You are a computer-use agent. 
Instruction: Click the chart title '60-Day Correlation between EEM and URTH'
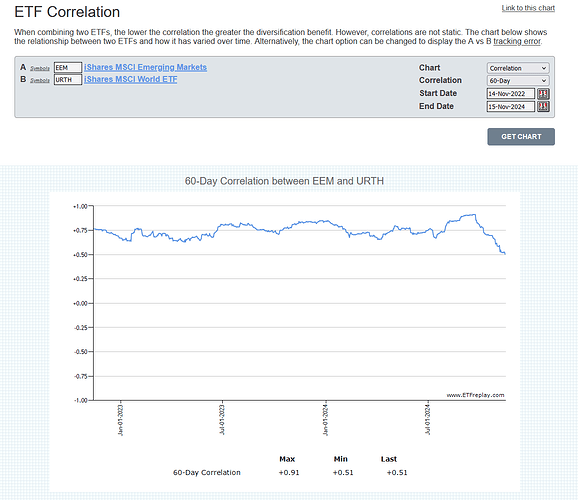point(284,181)
